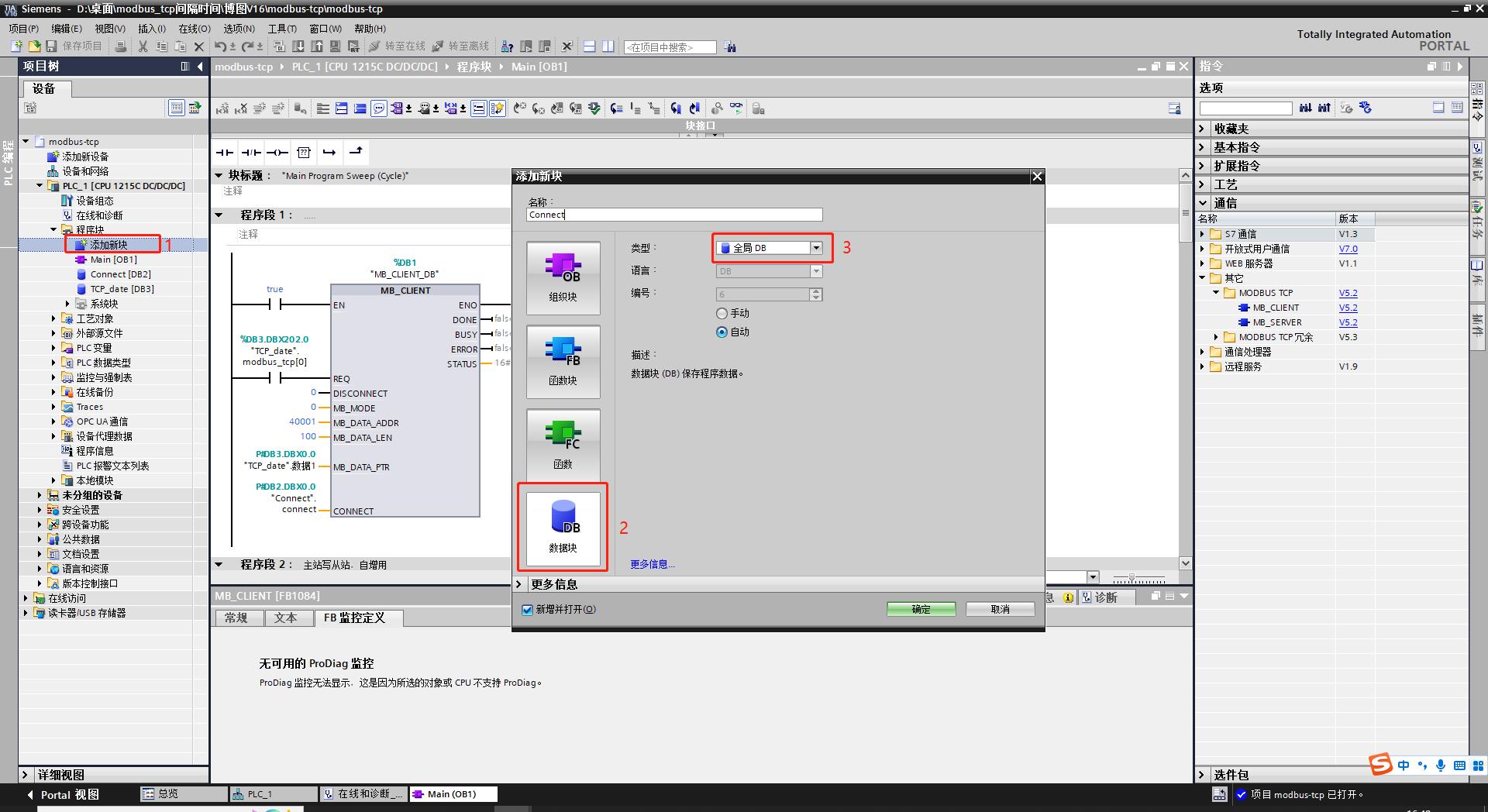The height and width of the screenshot is (812, 1488).
Task: Select the 函数 FC block type
Action: click(563, 444)
